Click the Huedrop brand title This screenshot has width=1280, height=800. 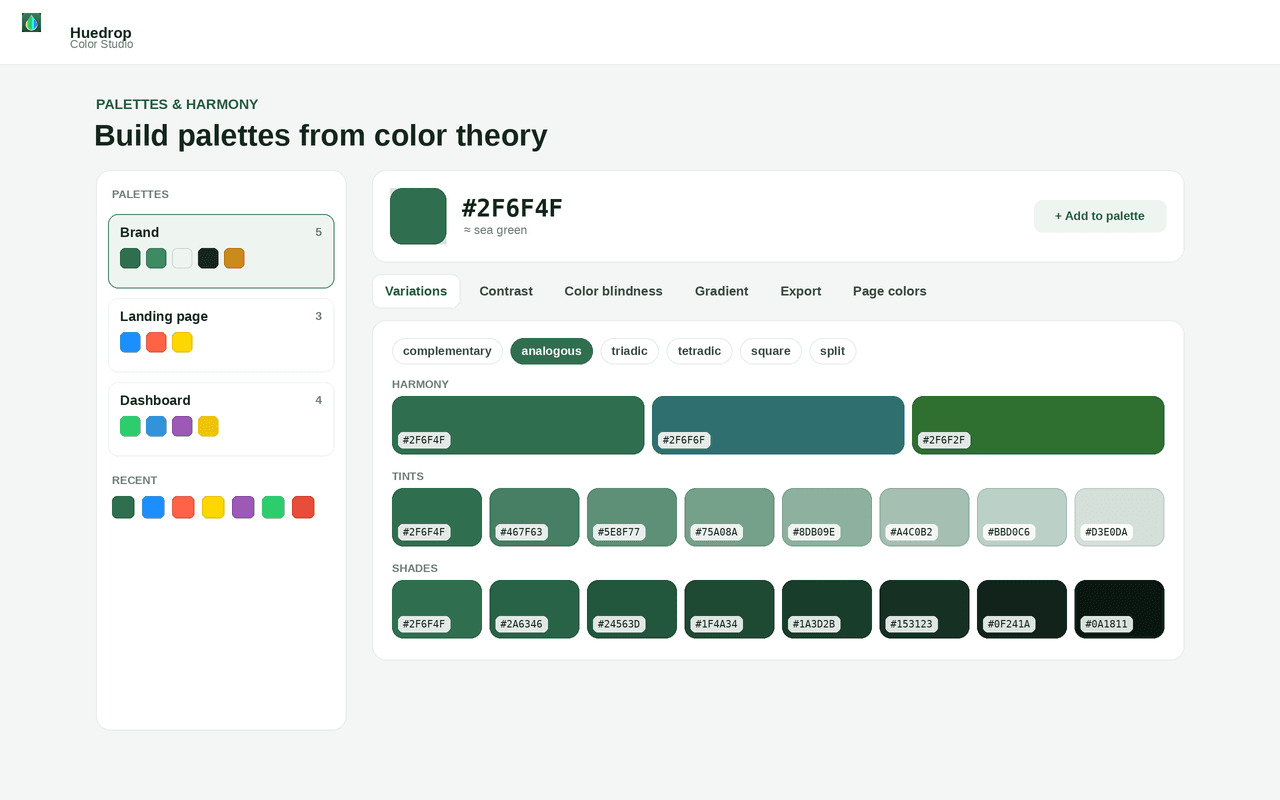coord(101,33)
